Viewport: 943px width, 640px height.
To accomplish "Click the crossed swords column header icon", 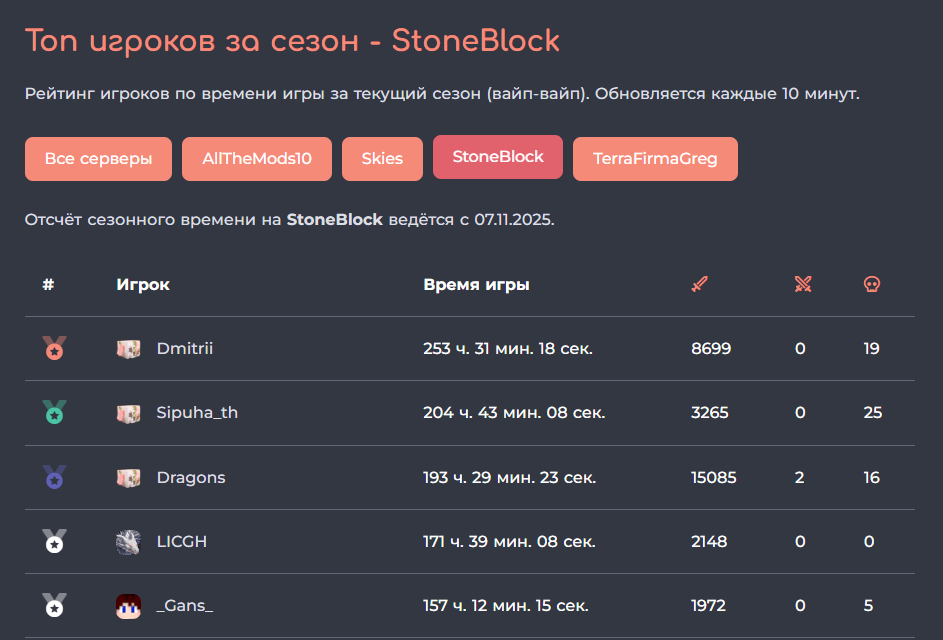I will coord(803,285).
